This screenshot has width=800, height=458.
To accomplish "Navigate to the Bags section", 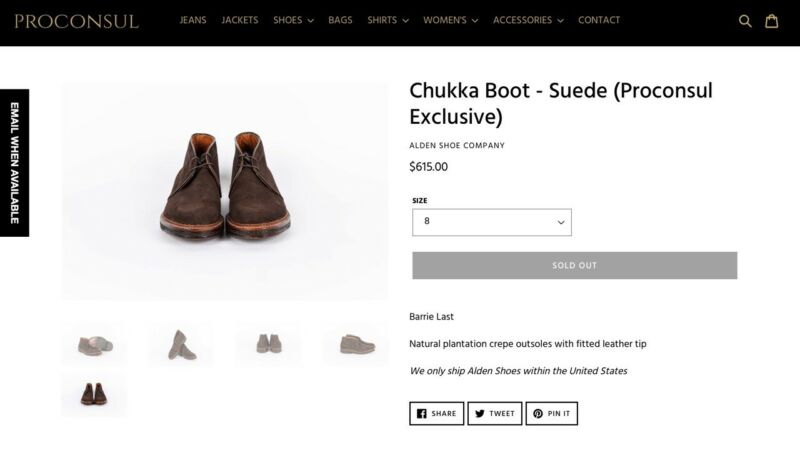I will pos(340,20).
